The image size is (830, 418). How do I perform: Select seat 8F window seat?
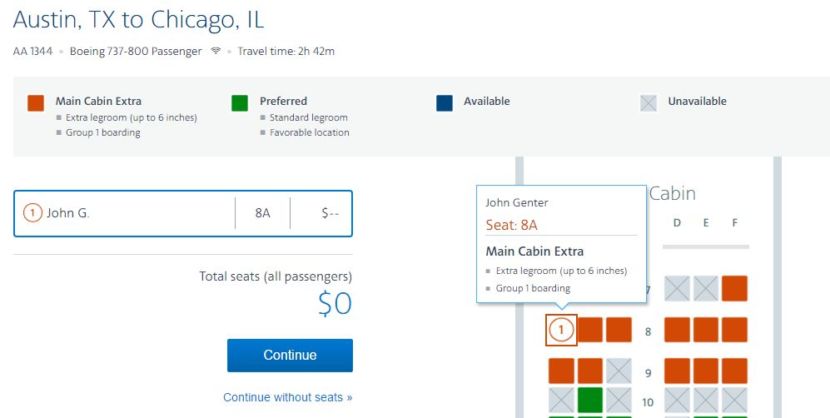734,330
